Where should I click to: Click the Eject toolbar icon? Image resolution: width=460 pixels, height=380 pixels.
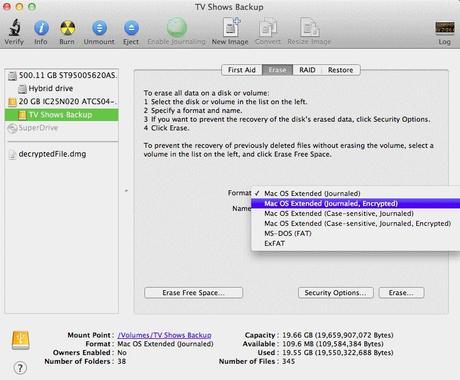(131, 28)
